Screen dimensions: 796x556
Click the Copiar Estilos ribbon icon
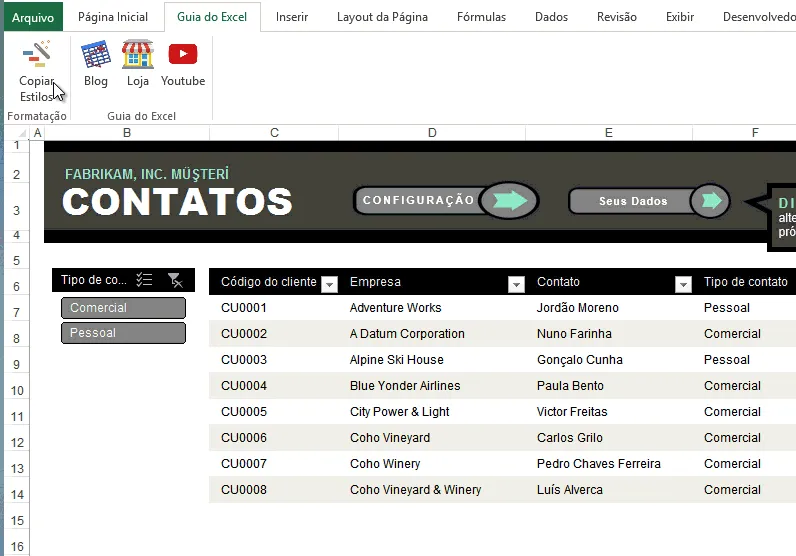click(x=37, y=54)
